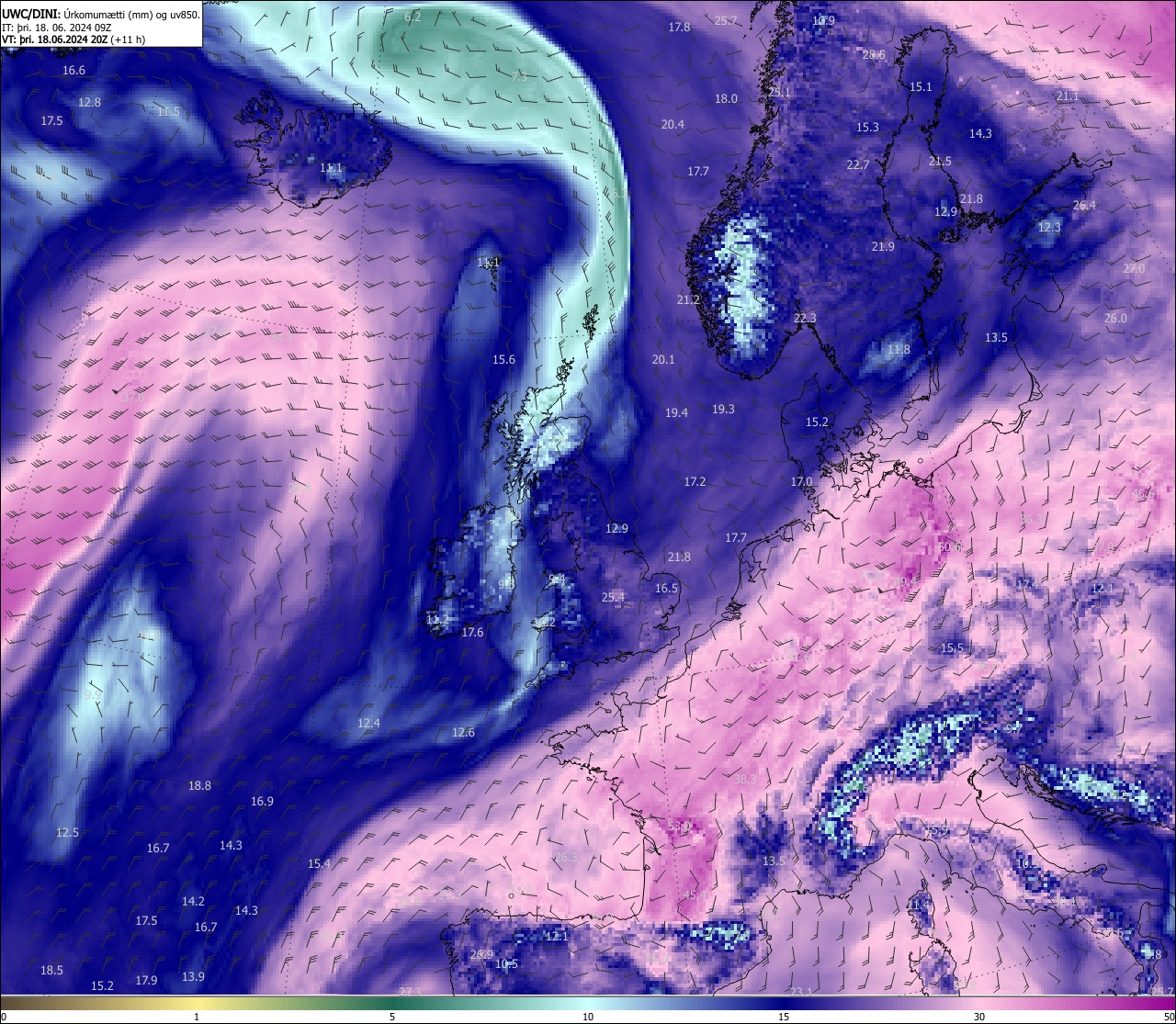Screen dimensions: 1176x1024
Task: Click the UWC/DINI title line in header
Action: [101, 14]
